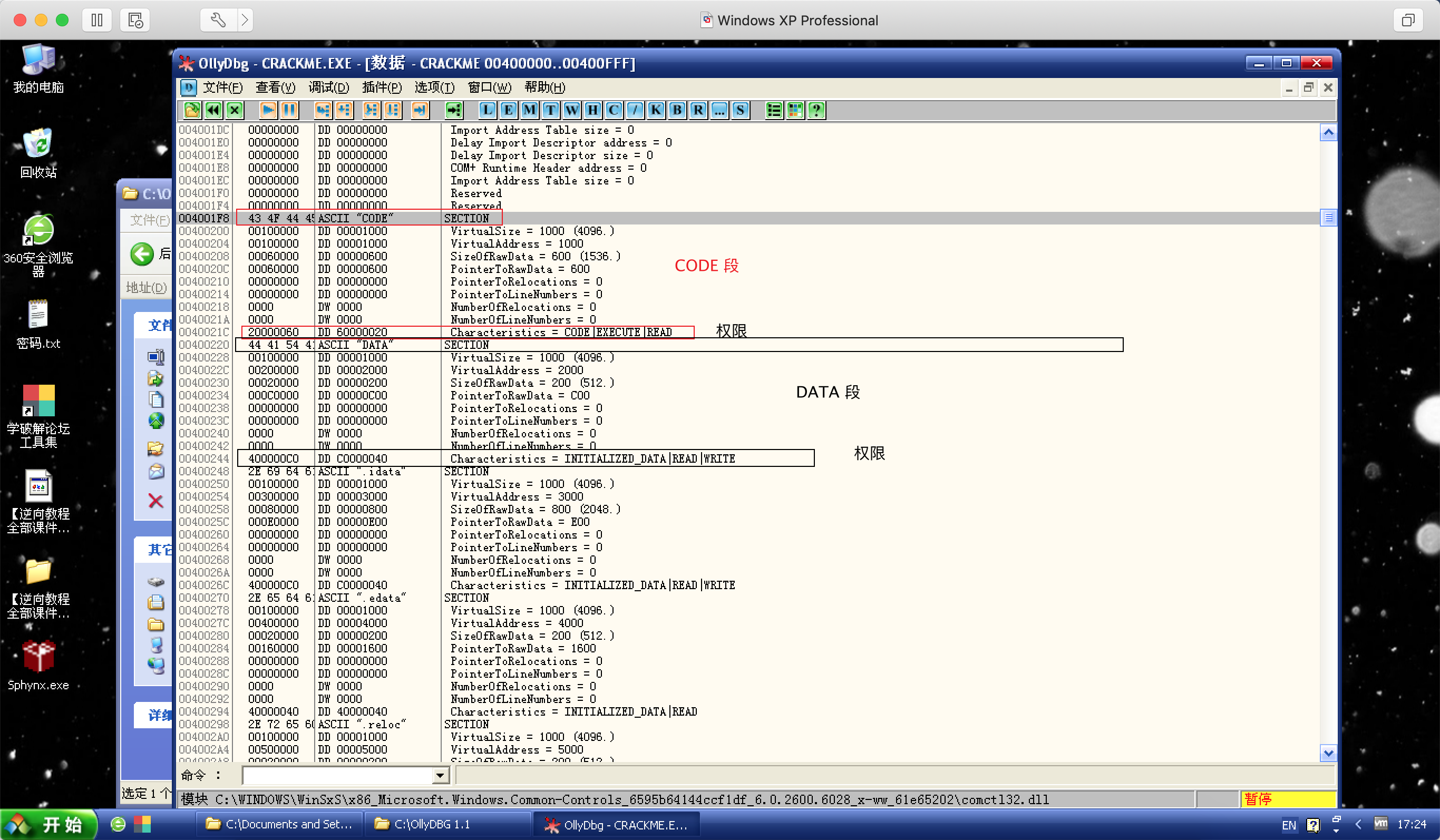Click the command input field
Viewport: 1440px width, 840px height.
[337, 775]
